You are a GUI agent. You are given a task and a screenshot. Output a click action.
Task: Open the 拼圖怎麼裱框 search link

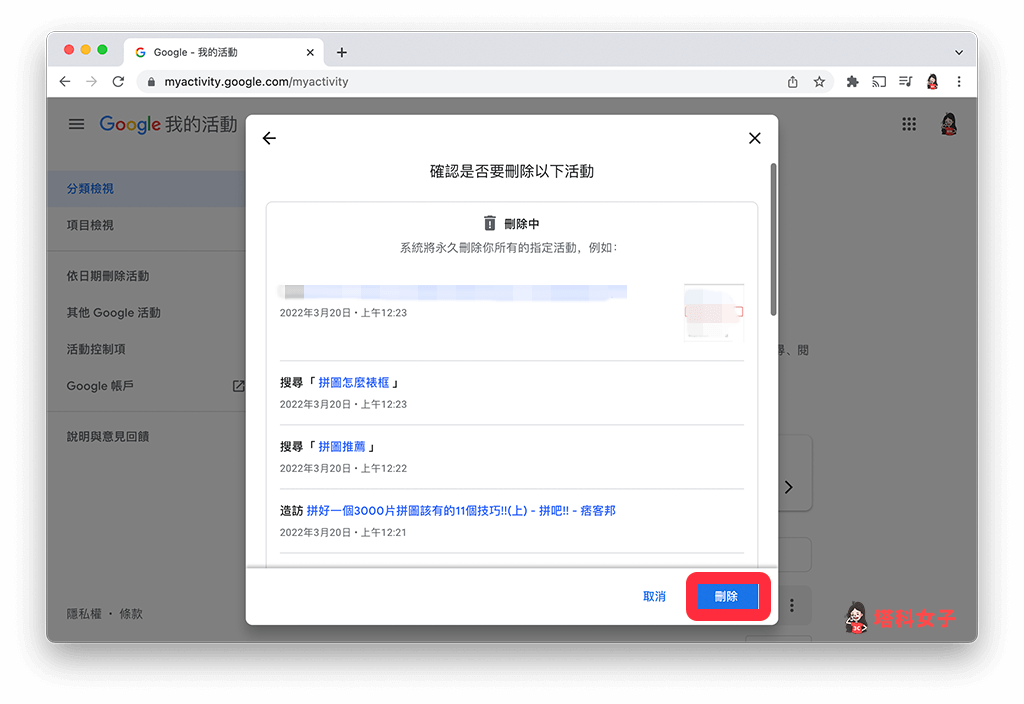353,383
